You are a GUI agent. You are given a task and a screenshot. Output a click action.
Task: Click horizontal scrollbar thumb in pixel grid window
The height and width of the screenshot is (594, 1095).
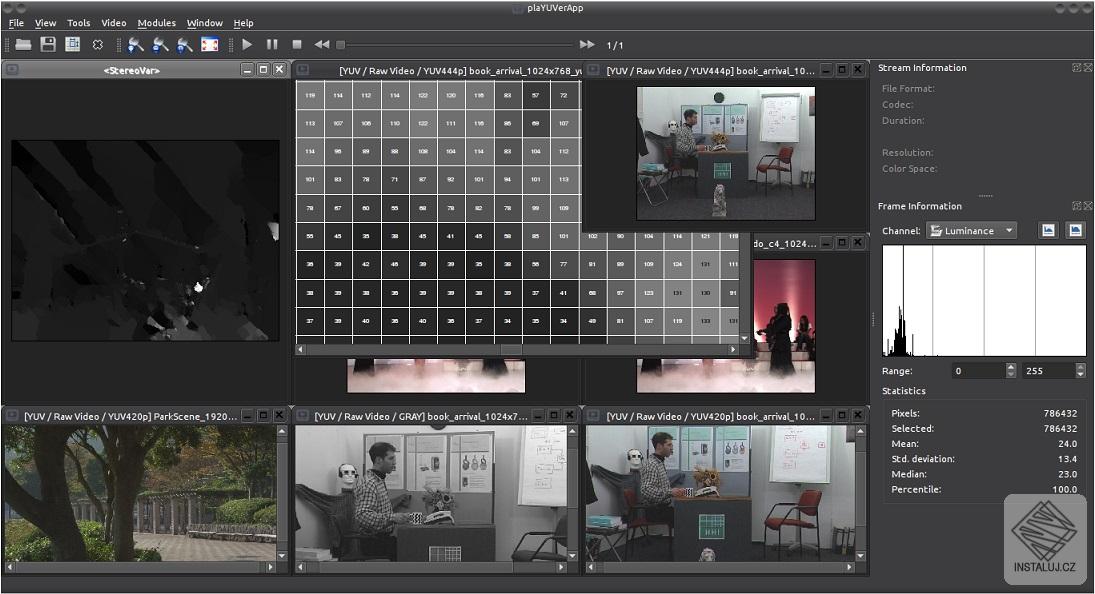coord(511,349)
